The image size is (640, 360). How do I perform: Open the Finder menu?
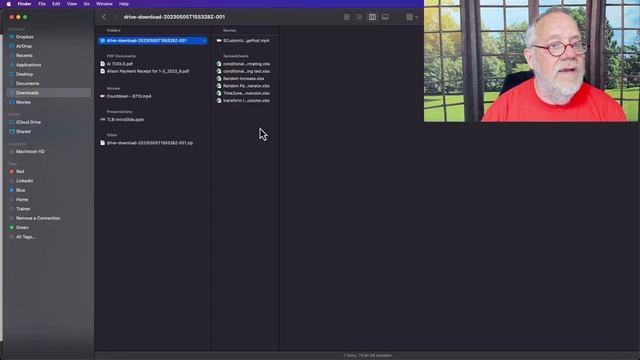[24, 4]
